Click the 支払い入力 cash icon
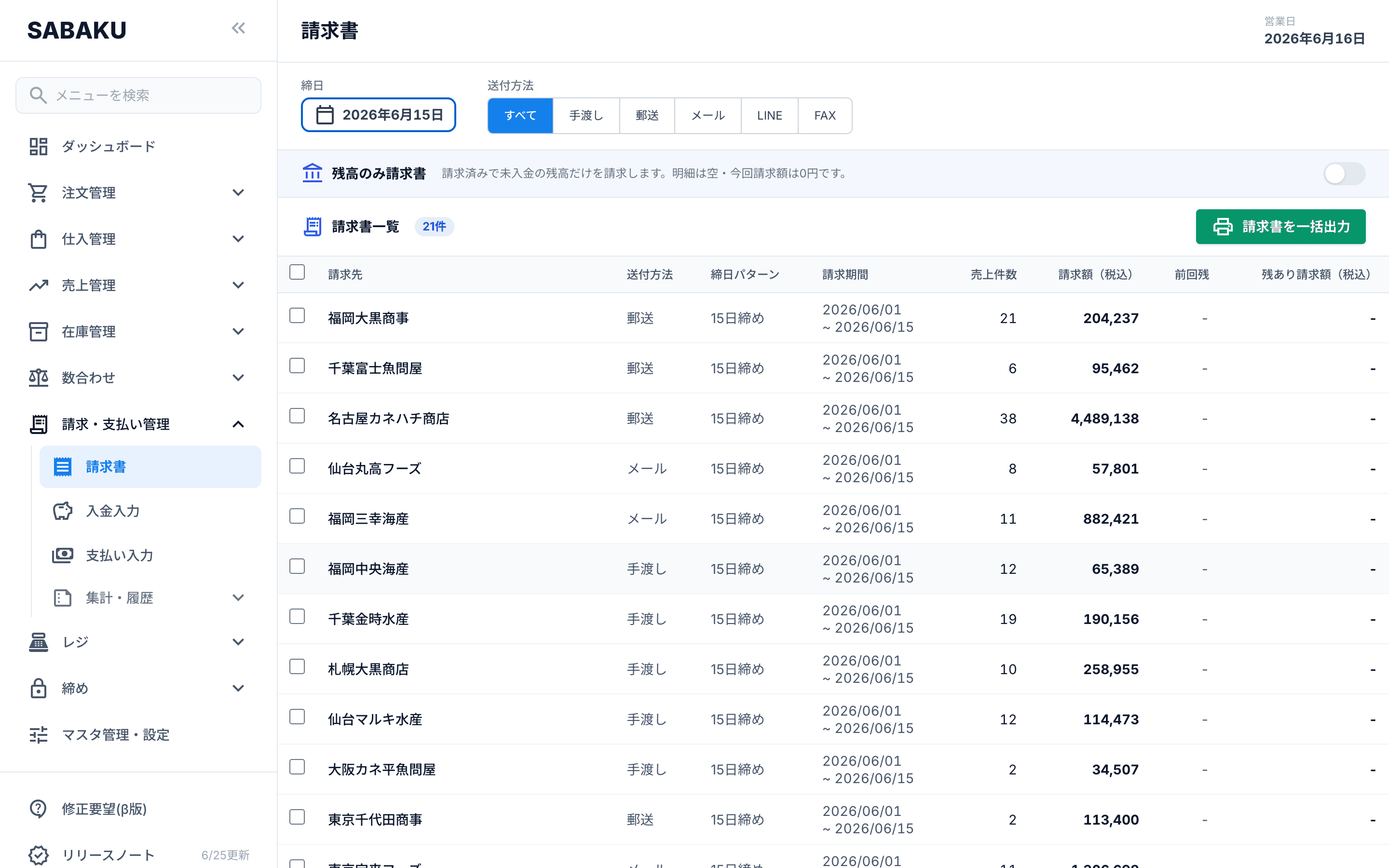The width and height of the screenshot is (1389, 868). point(63,555)
